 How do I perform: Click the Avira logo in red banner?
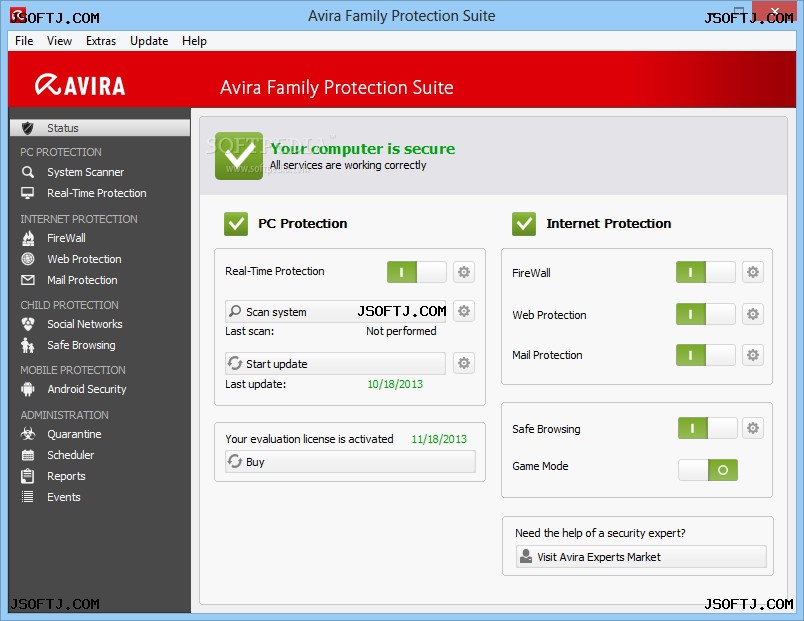[80, 85]
